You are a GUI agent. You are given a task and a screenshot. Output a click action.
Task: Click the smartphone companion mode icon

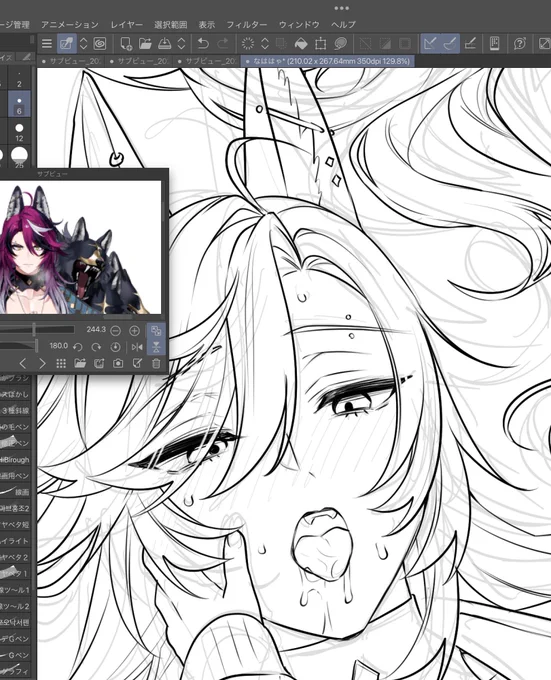pyautogui.click(x=495, y=43)
